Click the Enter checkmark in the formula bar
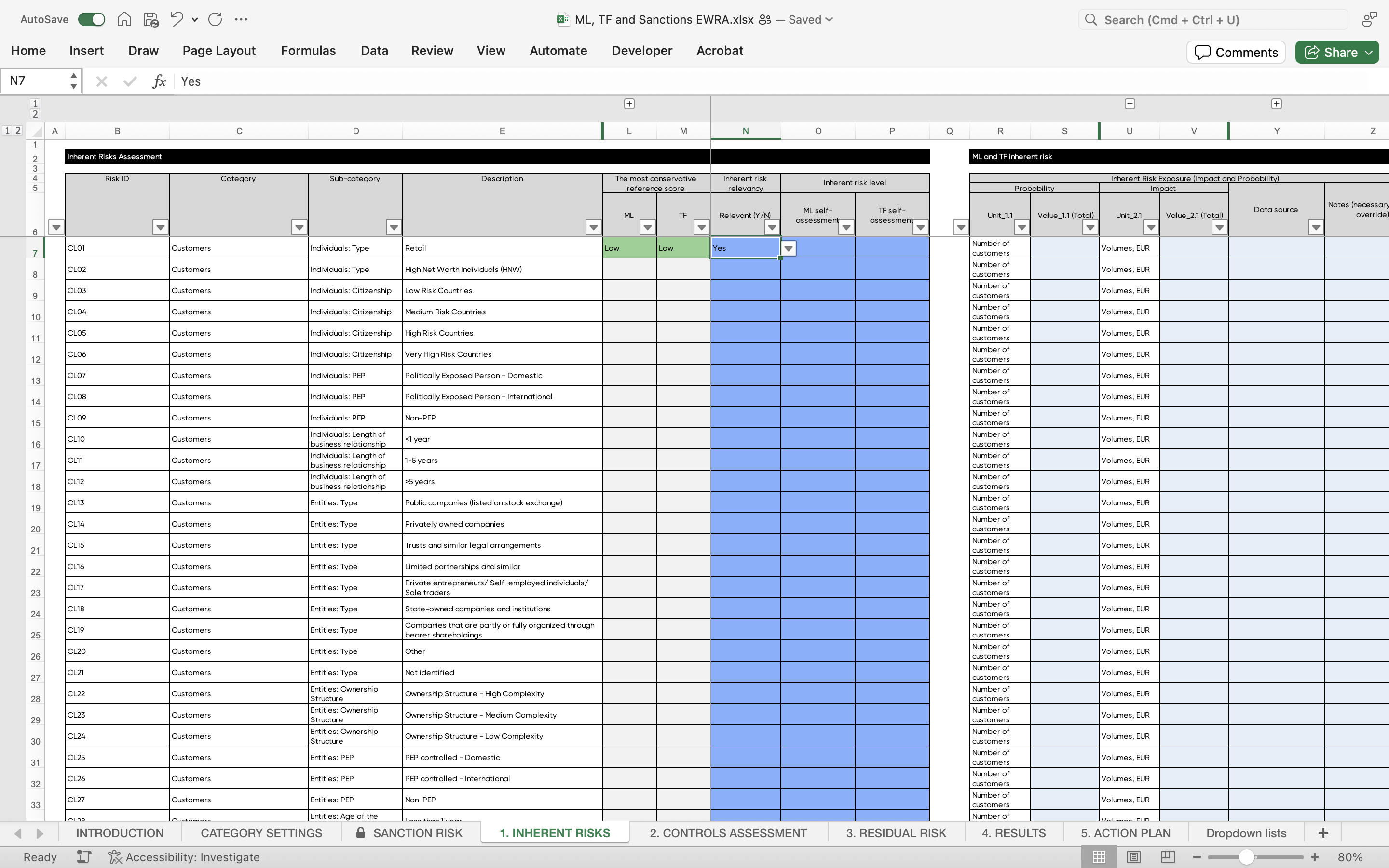1389x868 pixels. click(x=129, y=81)
